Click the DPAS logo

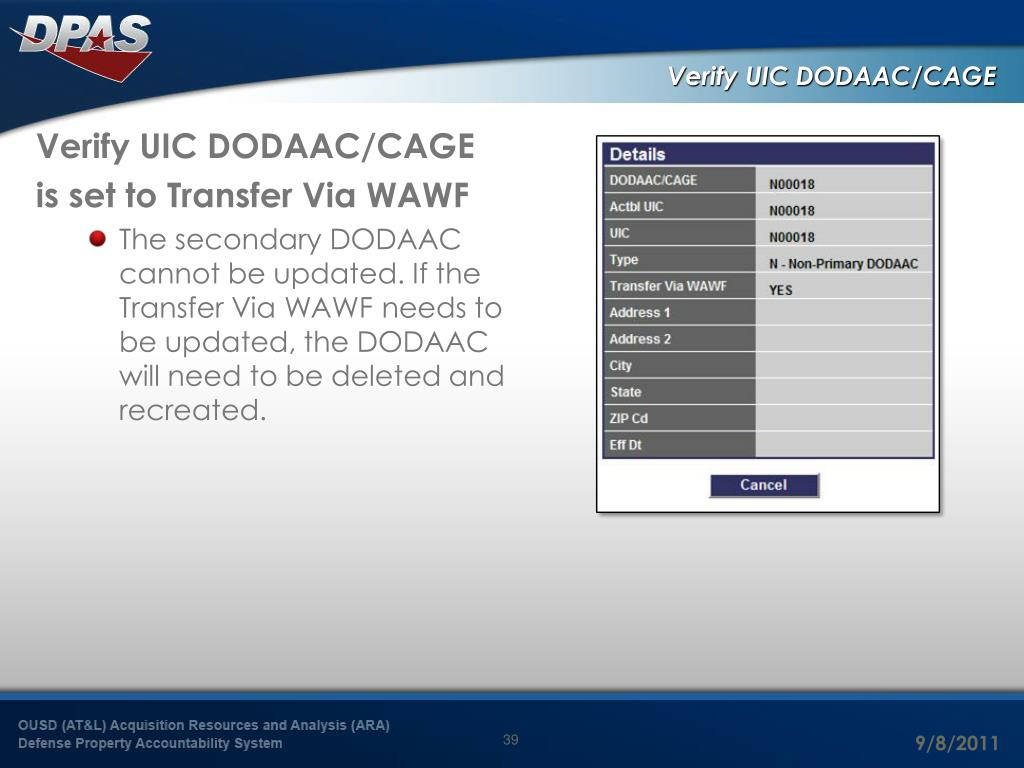point(81,48)
